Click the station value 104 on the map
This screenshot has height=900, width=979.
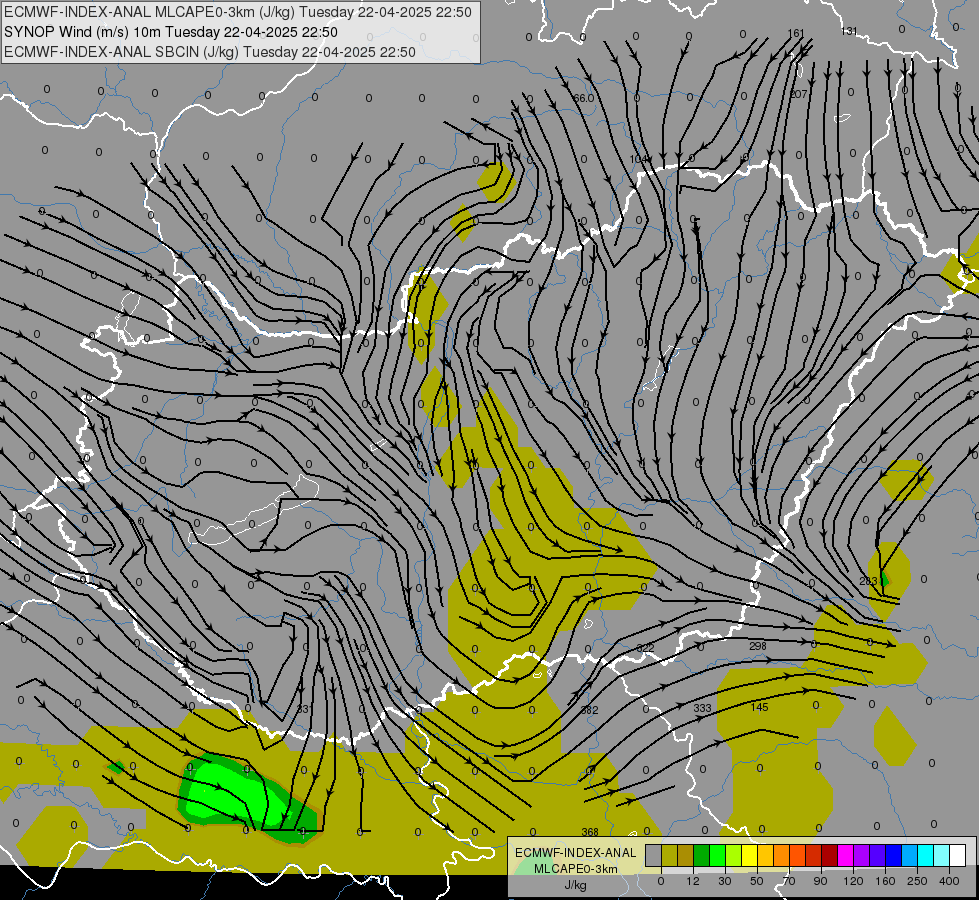(638, 159)
